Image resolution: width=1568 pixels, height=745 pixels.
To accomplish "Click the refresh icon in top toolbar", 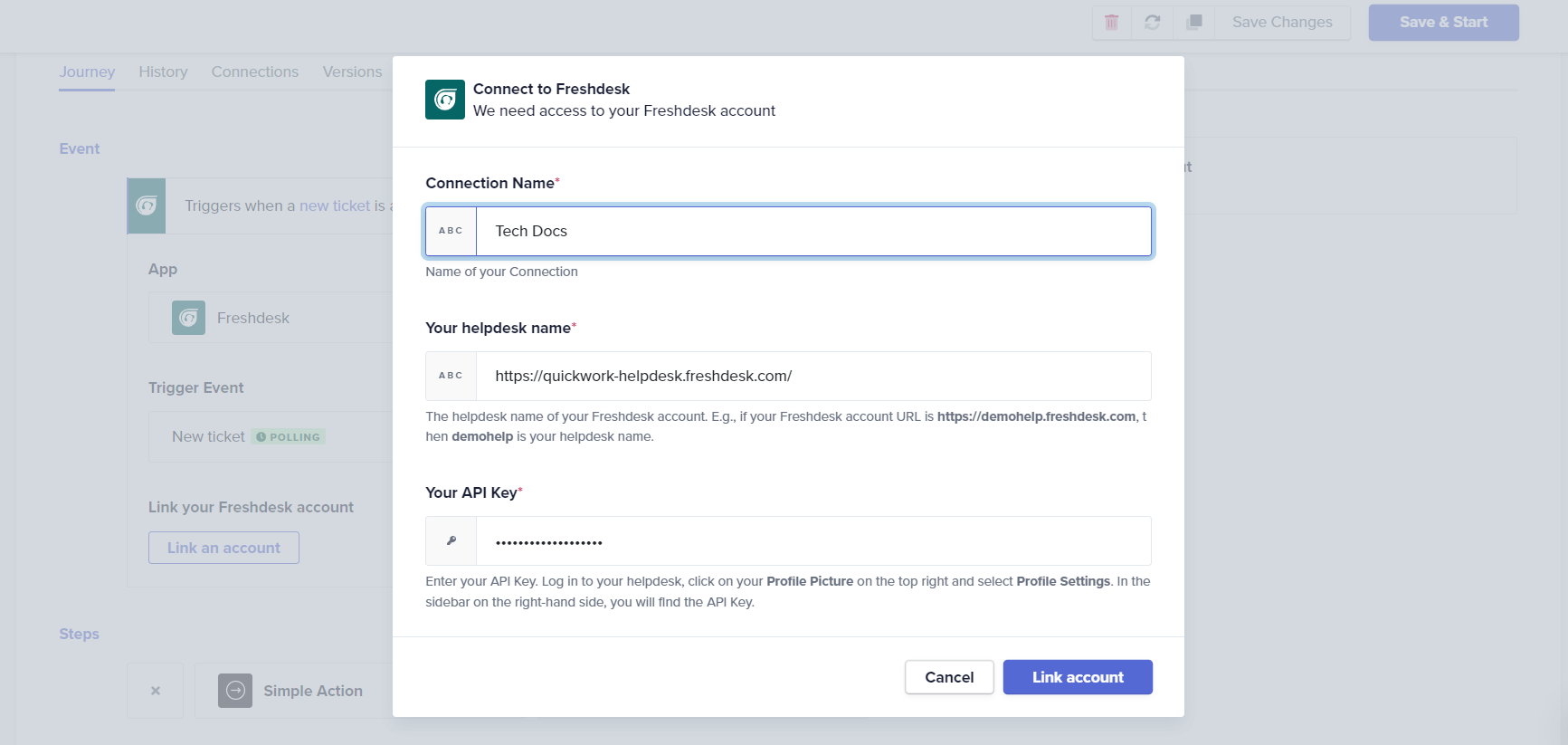I will click(x=1152, y=23).
